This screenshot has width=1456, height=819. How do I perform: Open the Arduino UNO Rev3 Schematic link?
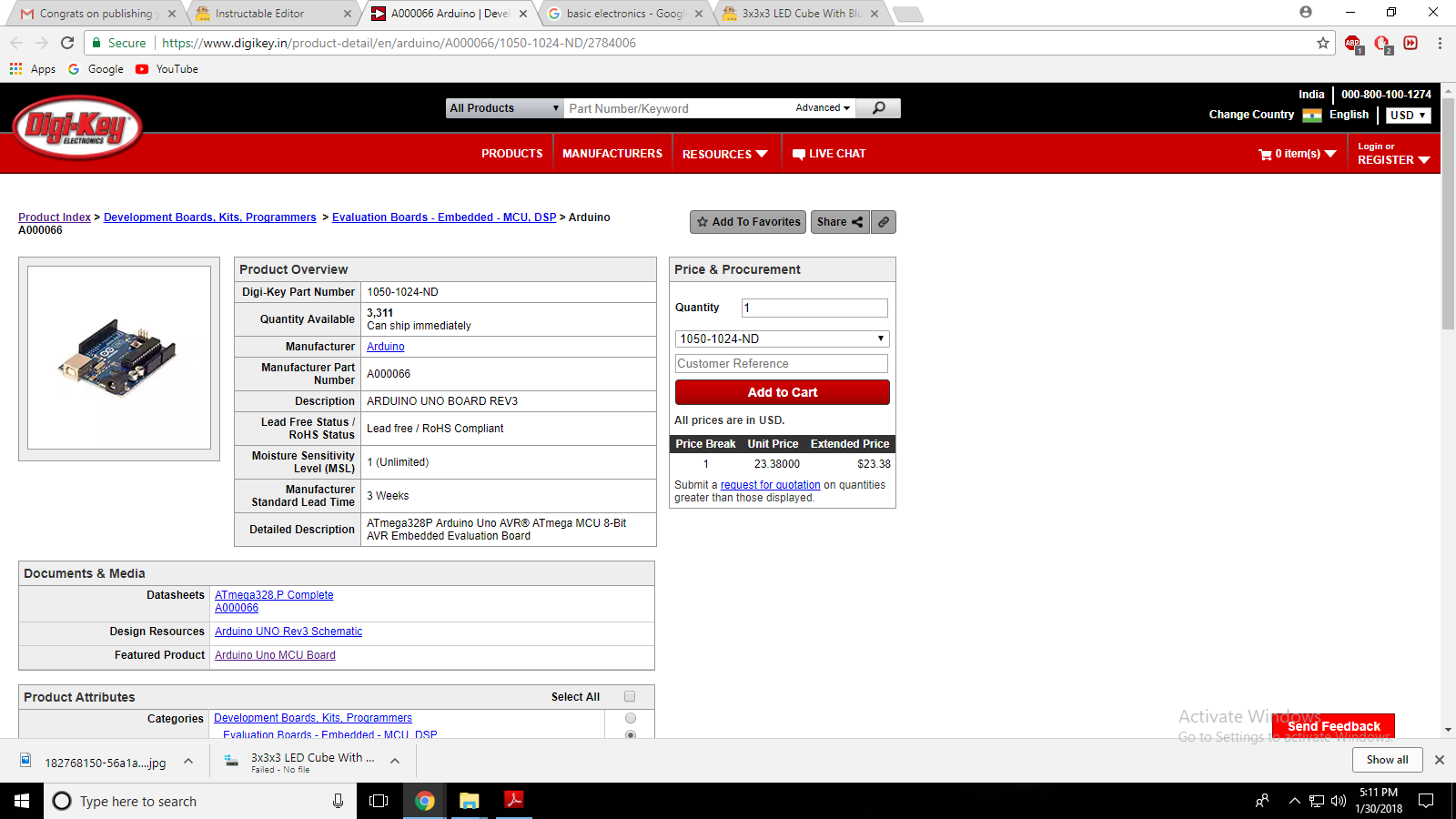(288, 632)
